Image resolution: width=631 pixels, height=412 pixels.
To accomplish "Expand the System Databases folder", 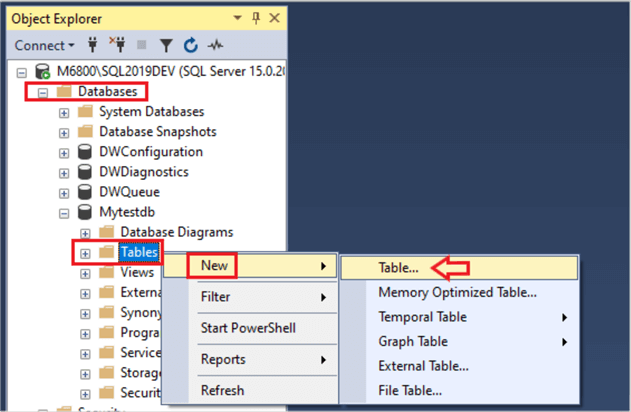I will click(x=65, y=112).
